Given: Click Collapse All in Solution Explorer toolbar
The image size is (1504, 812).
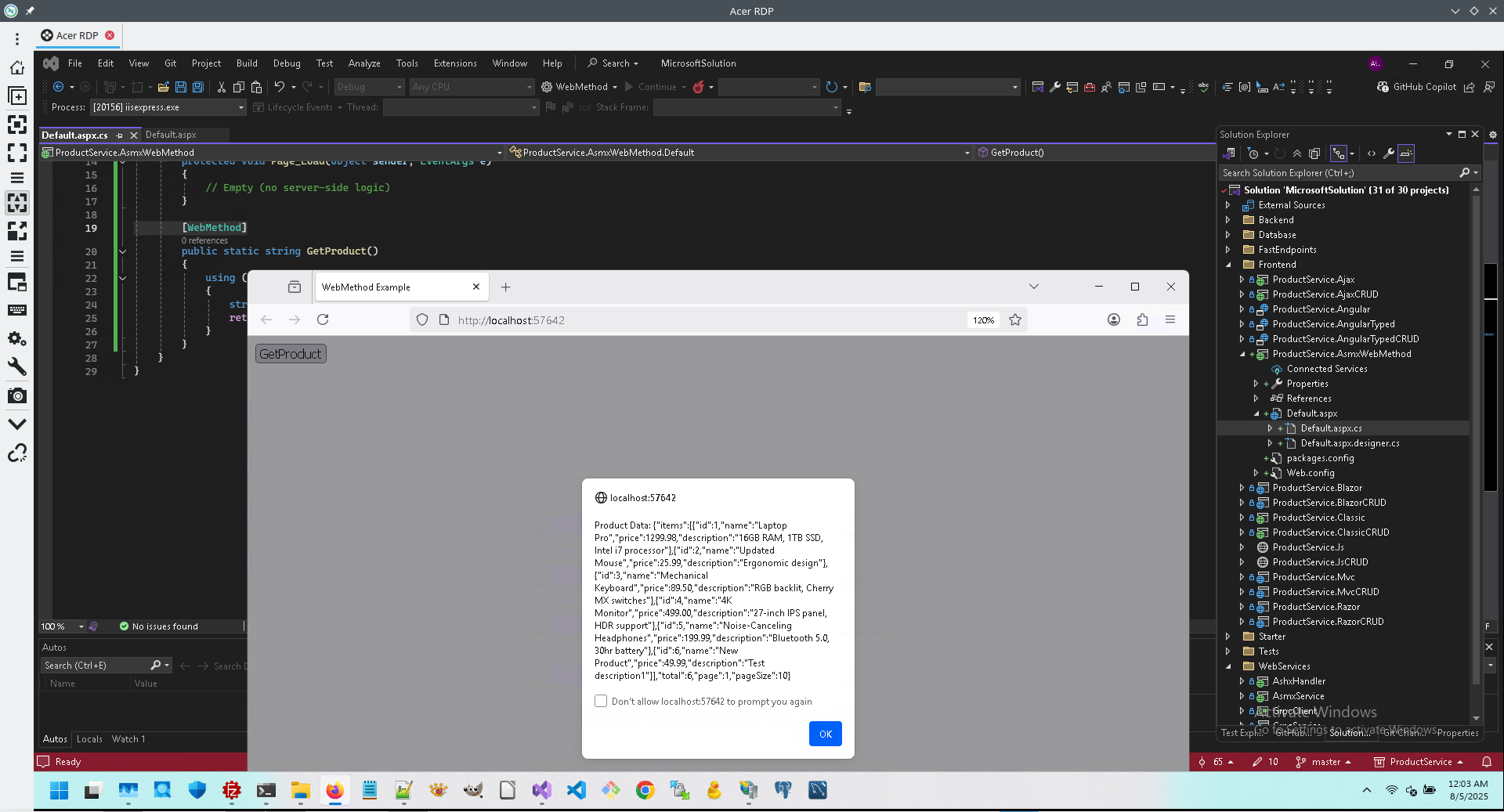Looking at the screenshot, I should pyautogui.click(x=1297, y=153).
